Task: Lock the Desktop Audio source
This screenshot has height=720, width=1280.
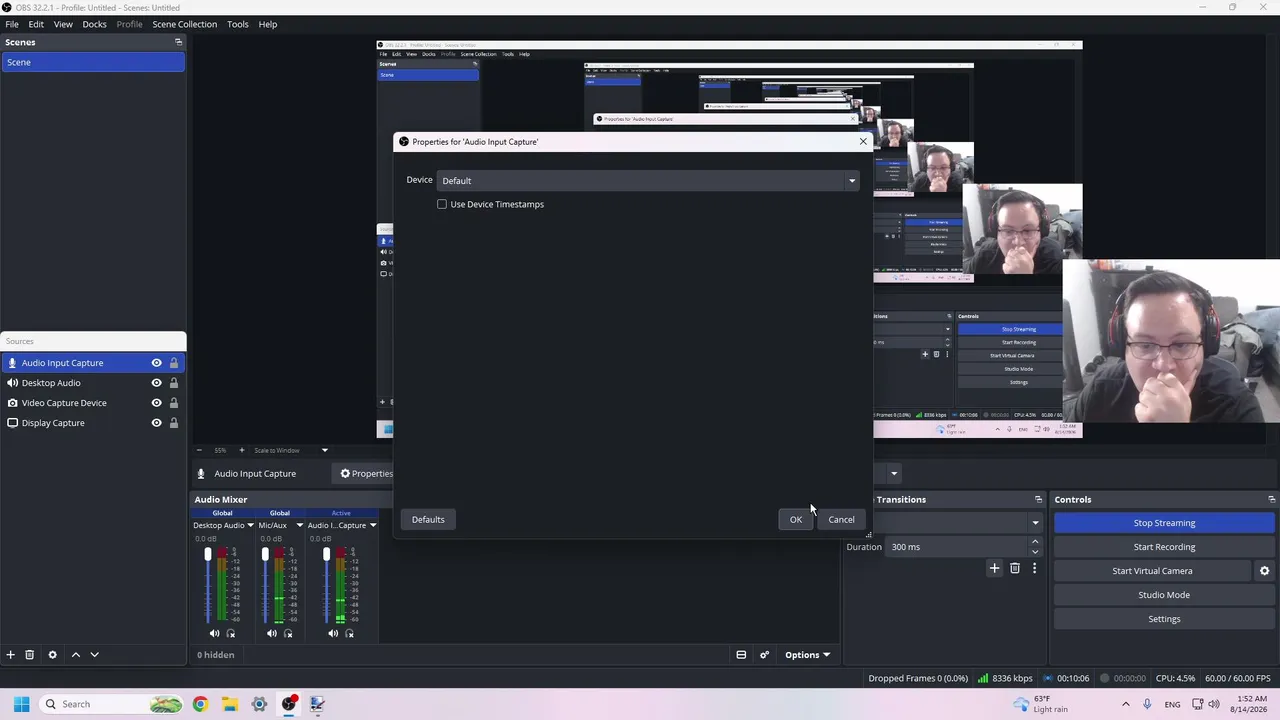Action: (174, 383)
